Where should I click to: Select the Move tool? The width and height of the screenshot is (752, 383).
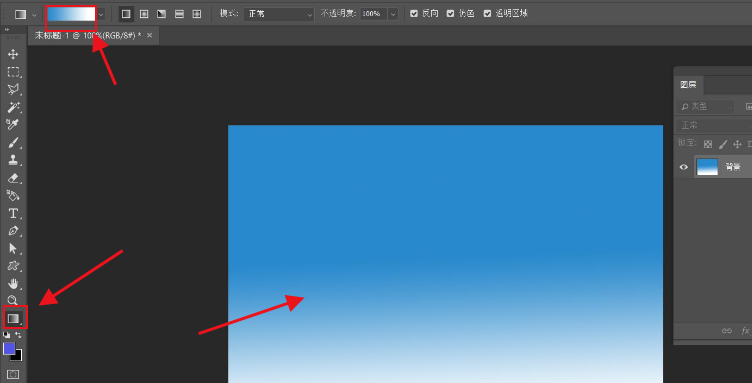click(13, 54)
